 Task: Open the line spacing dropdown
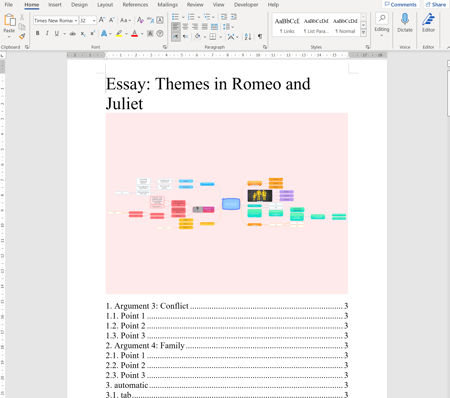228,27
